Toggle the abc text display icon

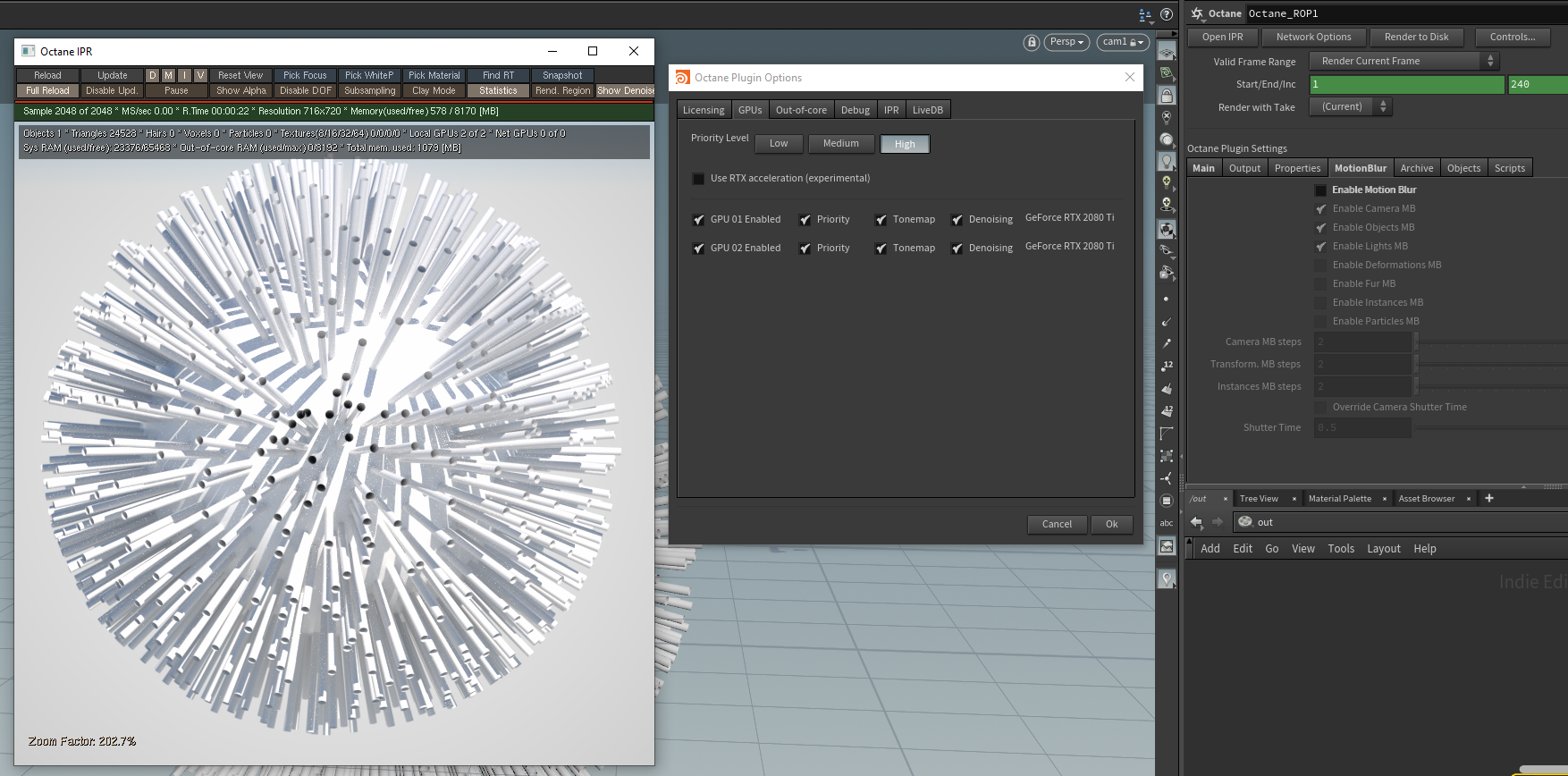click(x=1167, y=523)
